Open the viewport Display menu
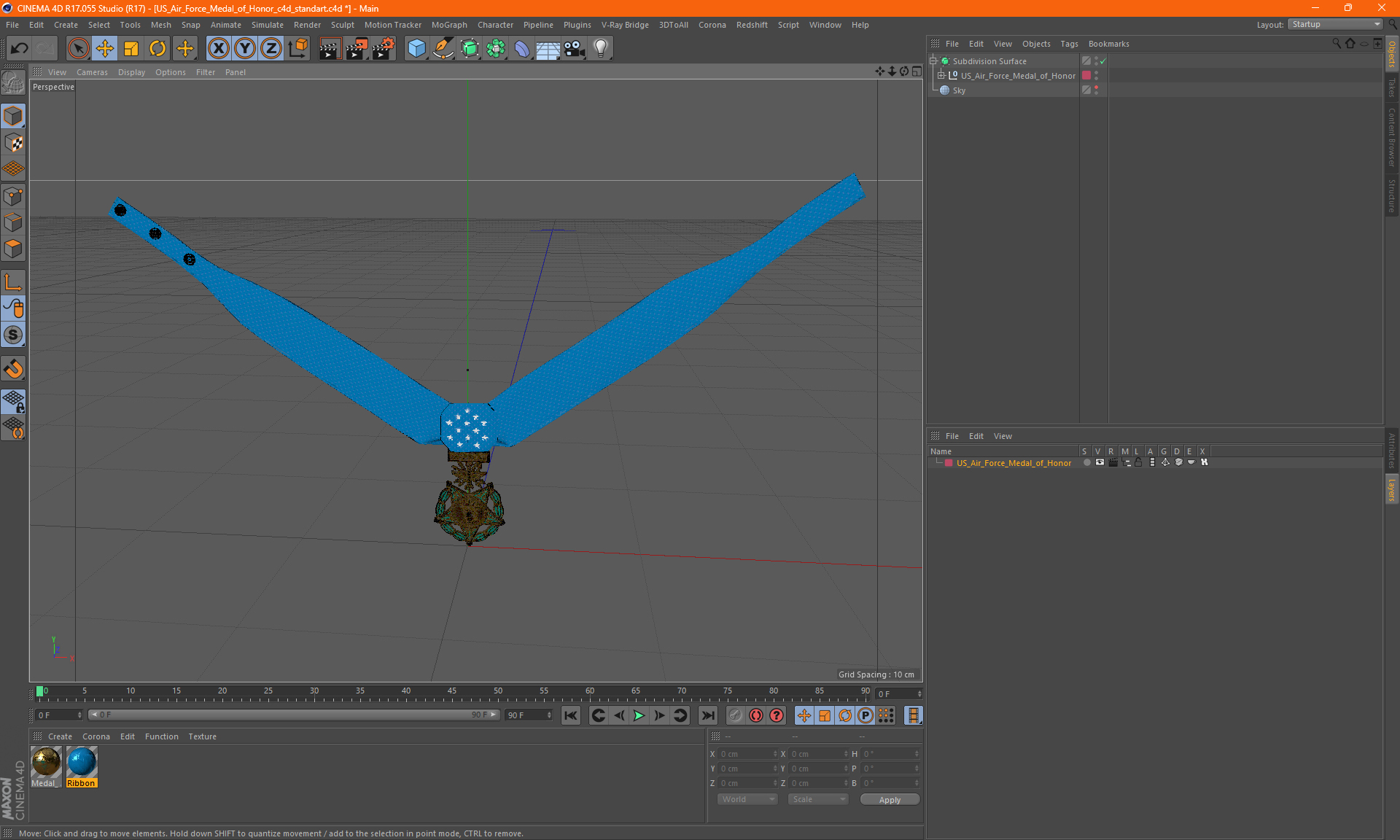Image resolution: width=1400 pixels, height=840 pixels. pyautogui.click(x=131, y=72)
